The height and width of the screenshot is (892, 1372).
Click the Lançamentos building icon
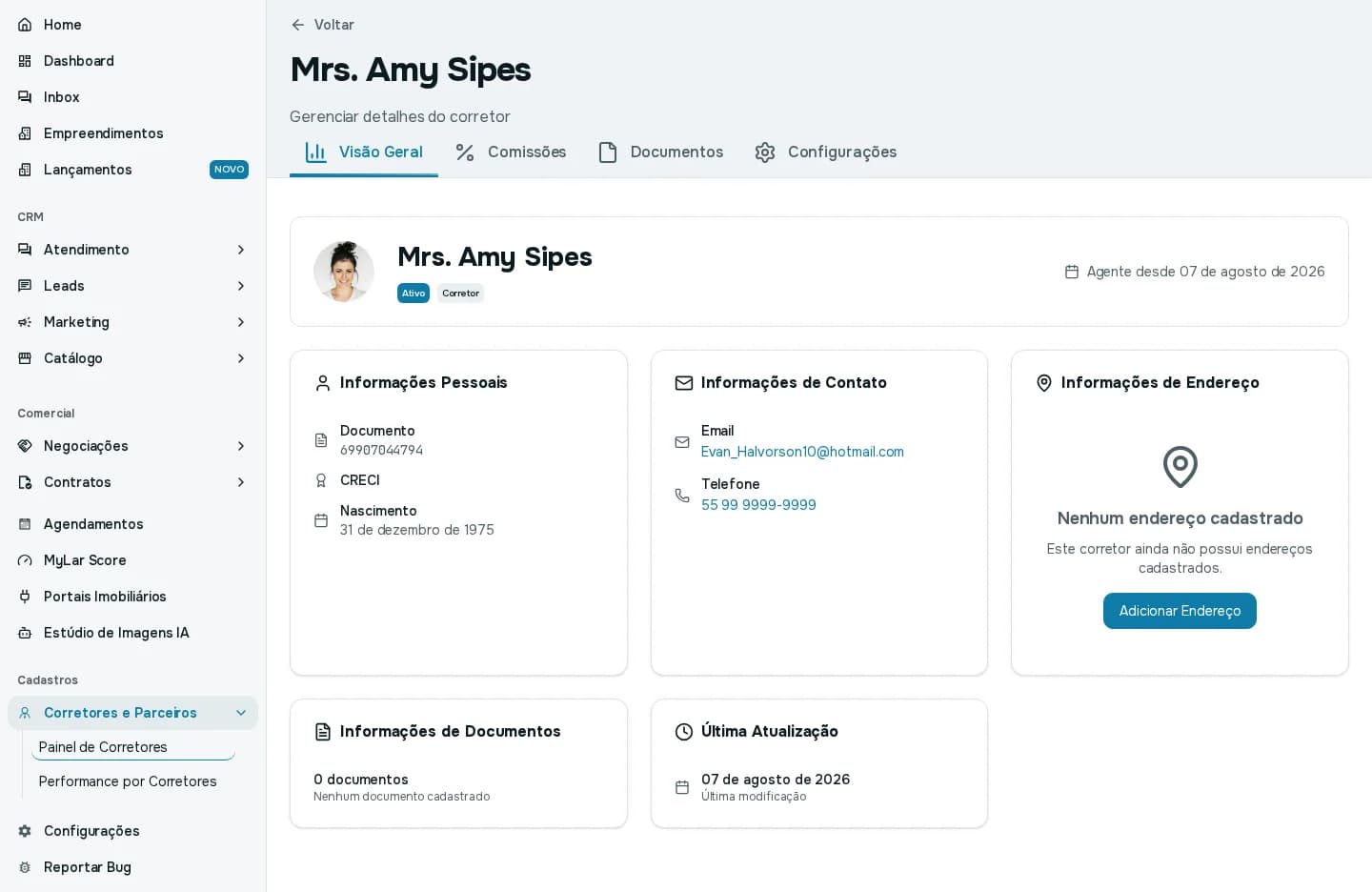coord(25,170)
